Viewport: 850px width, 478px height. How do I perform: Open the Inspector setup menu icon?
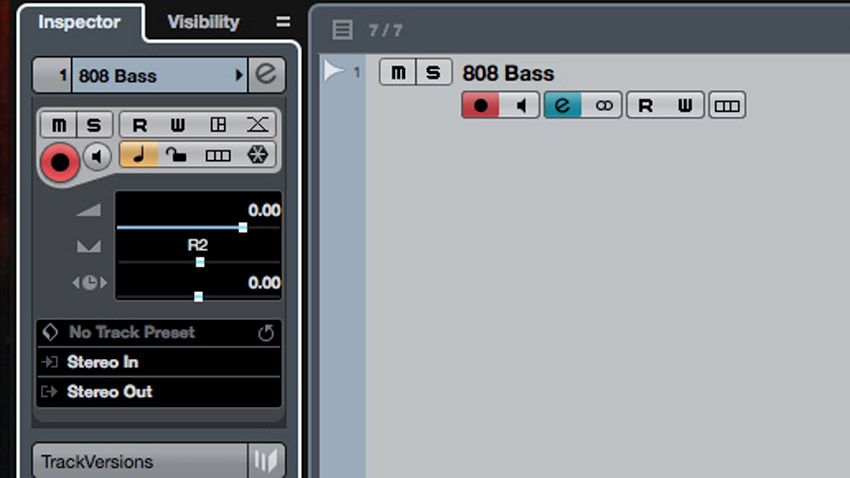283,22
